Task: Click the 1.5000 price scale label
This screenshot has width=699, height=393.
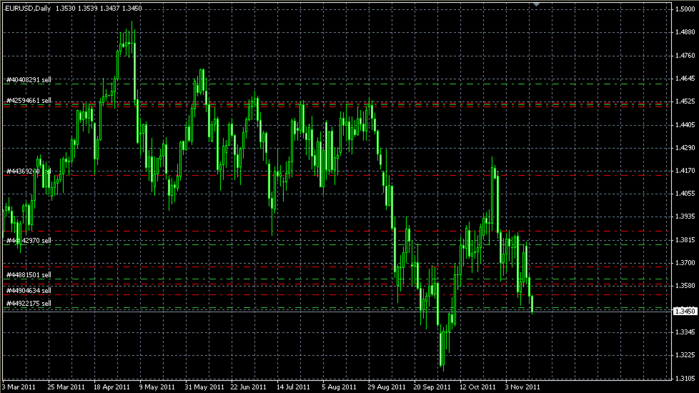Action: (x=685, y=9)
